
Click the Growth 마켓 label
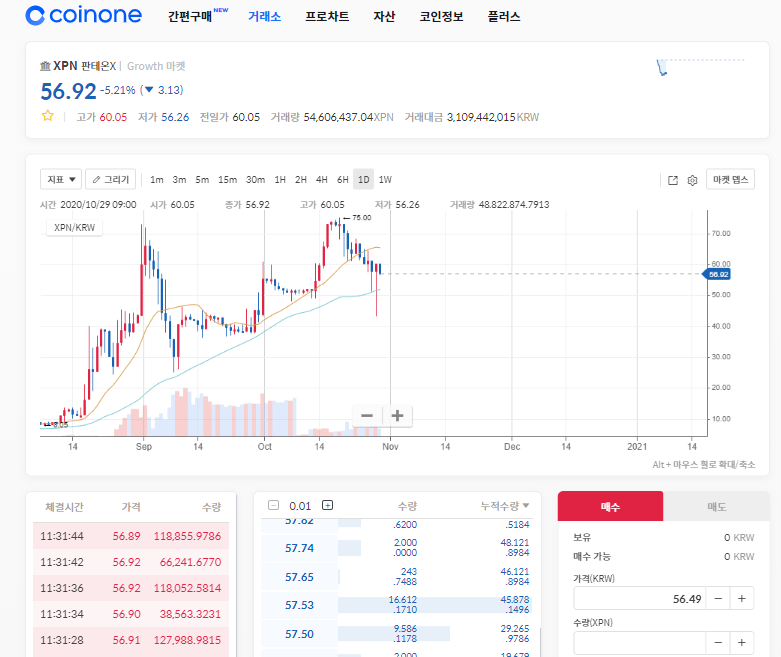[156, 66]
